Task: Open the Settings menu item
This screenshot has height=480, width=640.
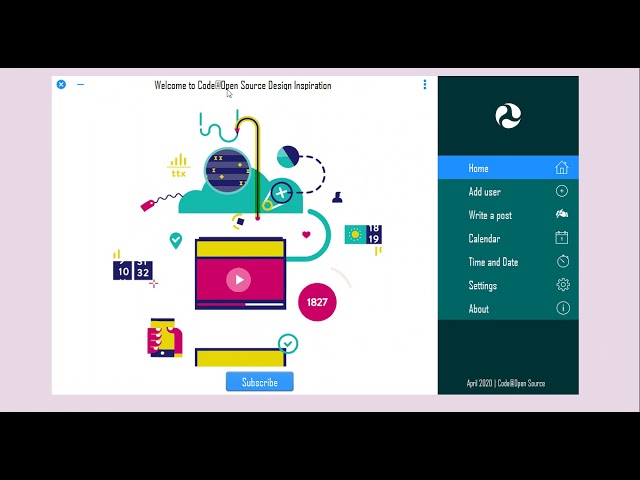Action: click(508, 285)
